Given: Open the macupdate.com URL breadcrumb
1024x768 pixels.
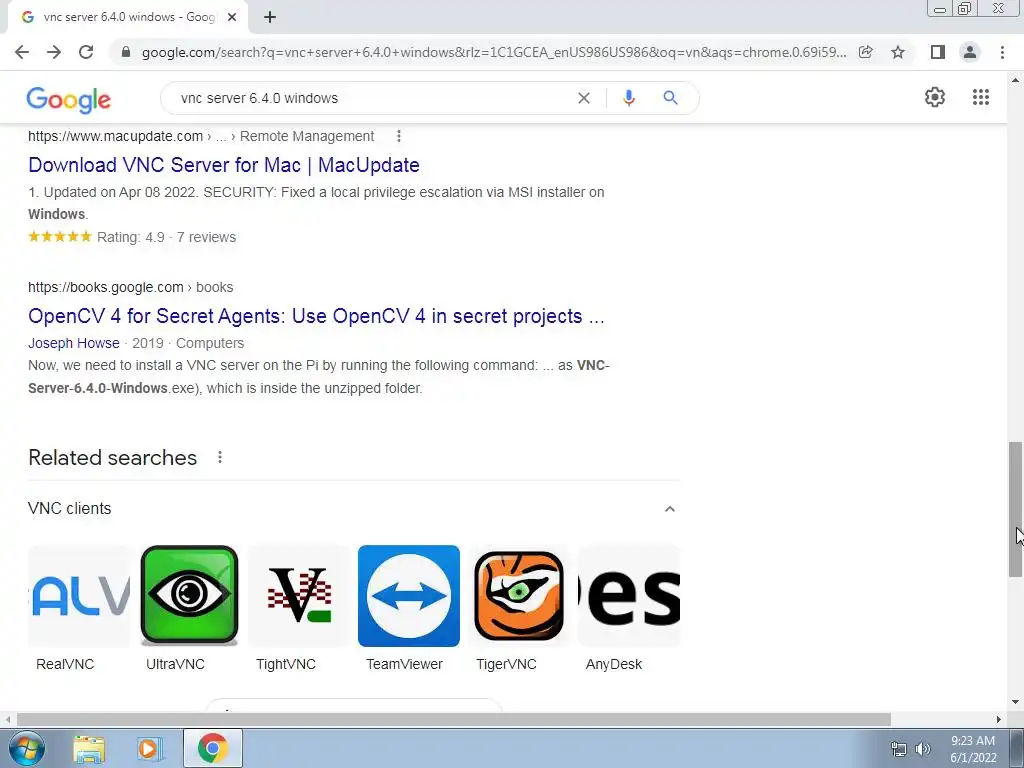Looking at the screenshot, I should click(x=200, y=136).
